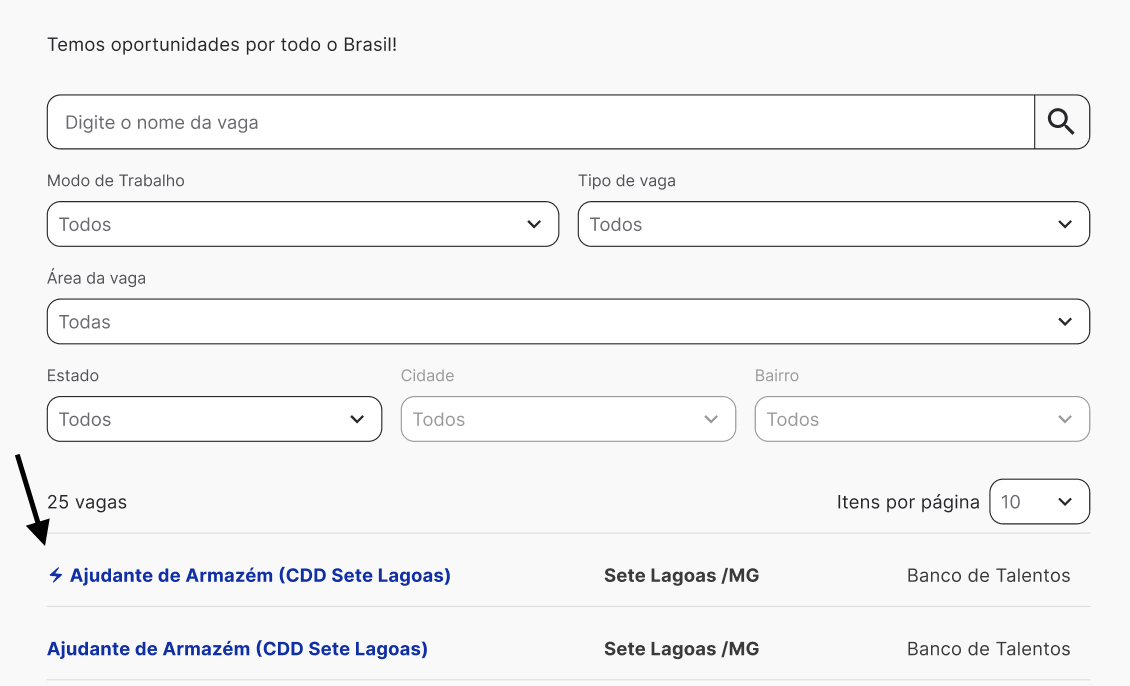Image resolution: width=1130 pixels, height=686 pixels.
Task: Click the chevron arrow in the Estado field
Action: (357, 419)
